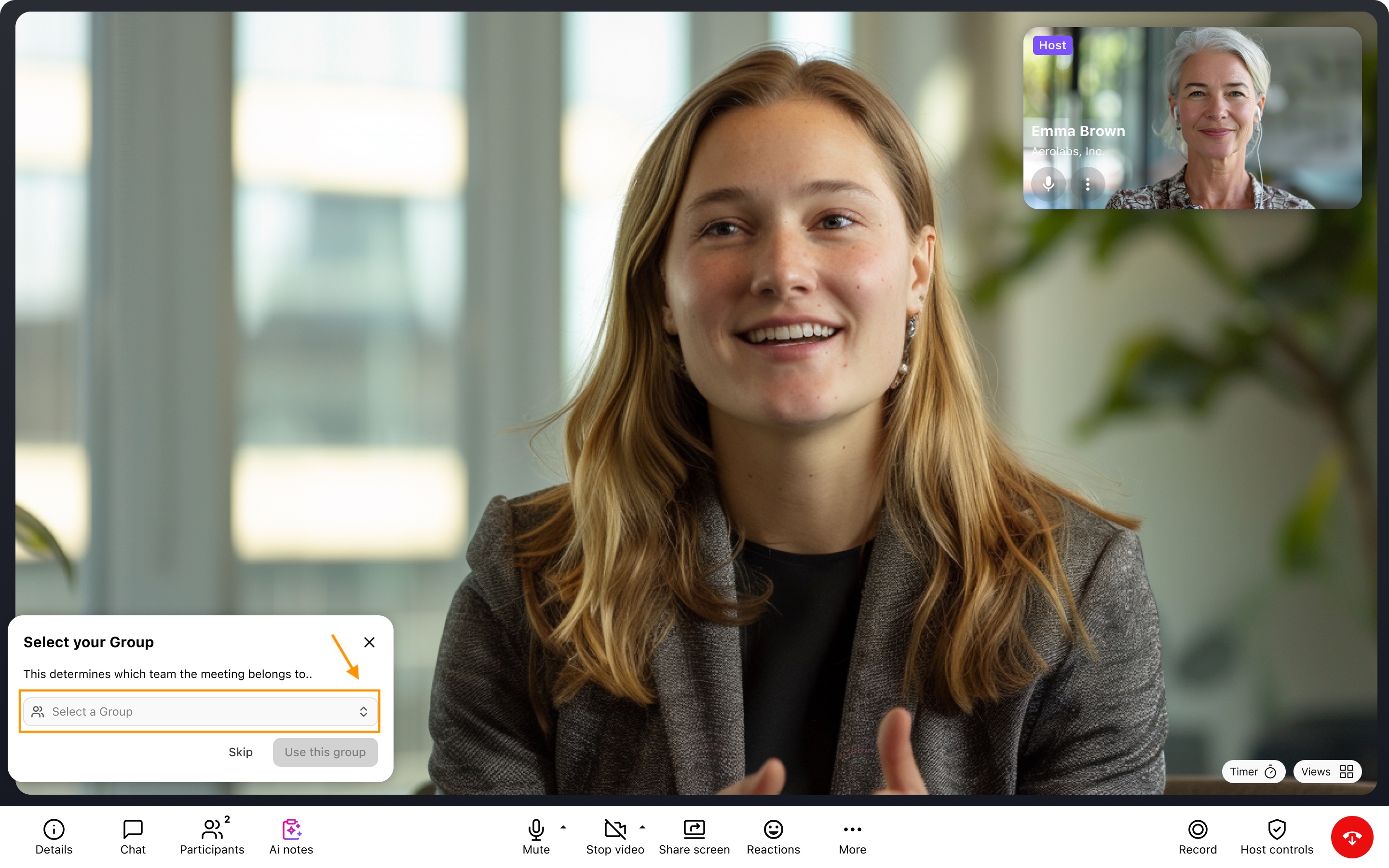Viewport: 1389px width, 868px height.
Task: Start Share screen
Action: point(694,837)
